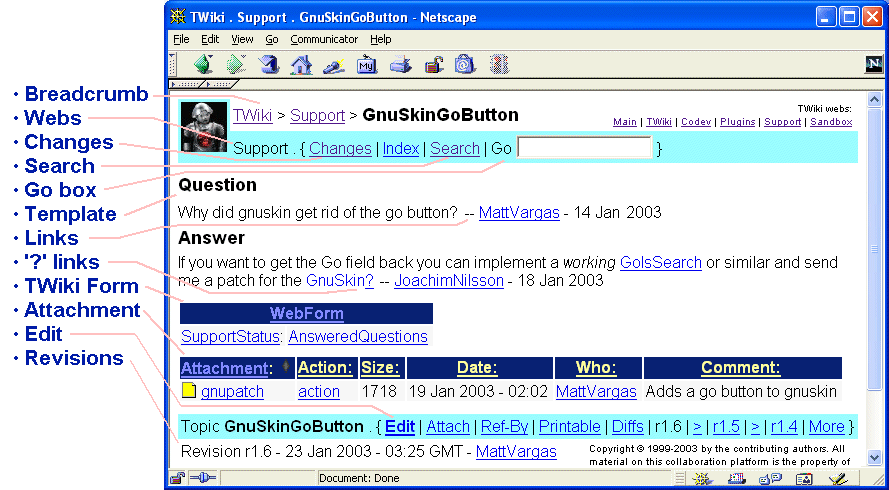
Task: Click inside the Go text box
Action: [584, 148]
